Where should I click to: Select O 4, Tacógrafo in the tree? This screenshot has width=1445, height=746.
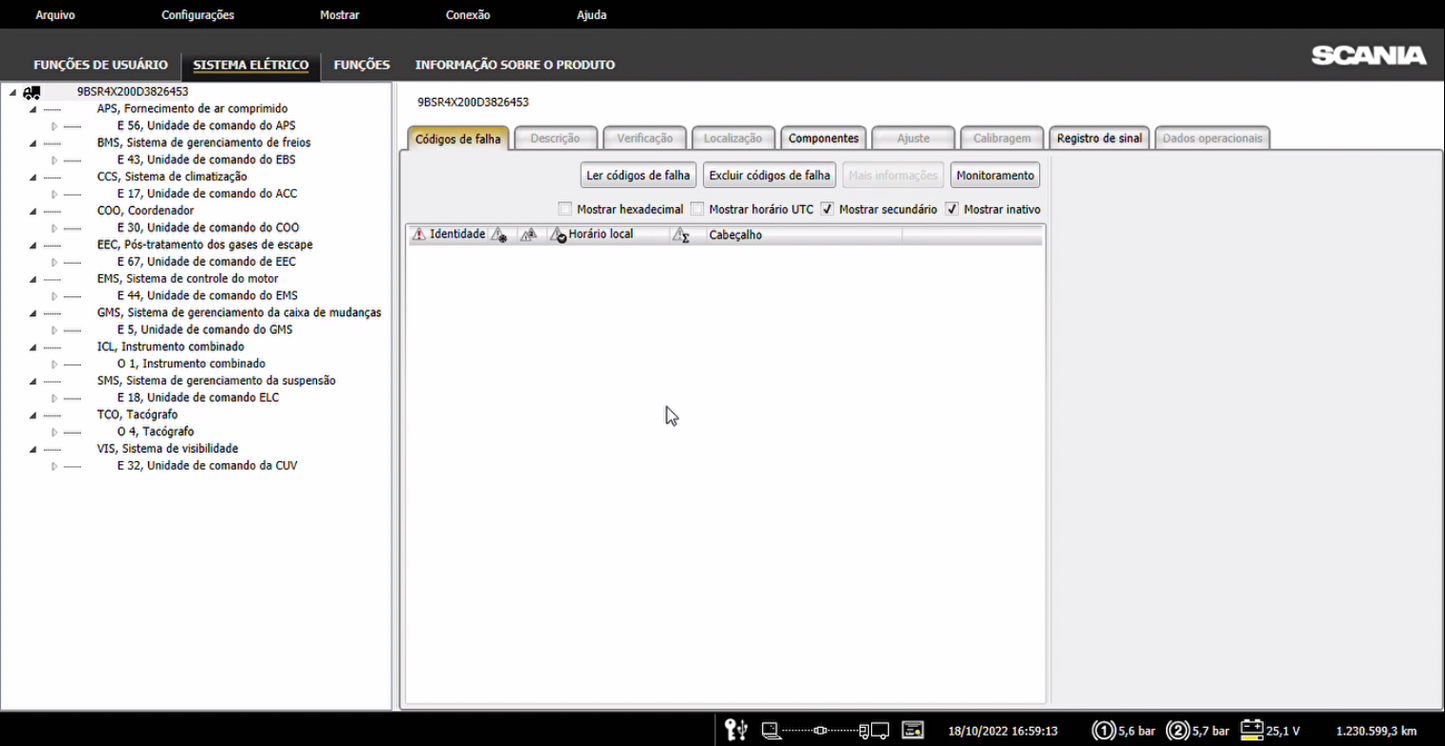point(155,432)
